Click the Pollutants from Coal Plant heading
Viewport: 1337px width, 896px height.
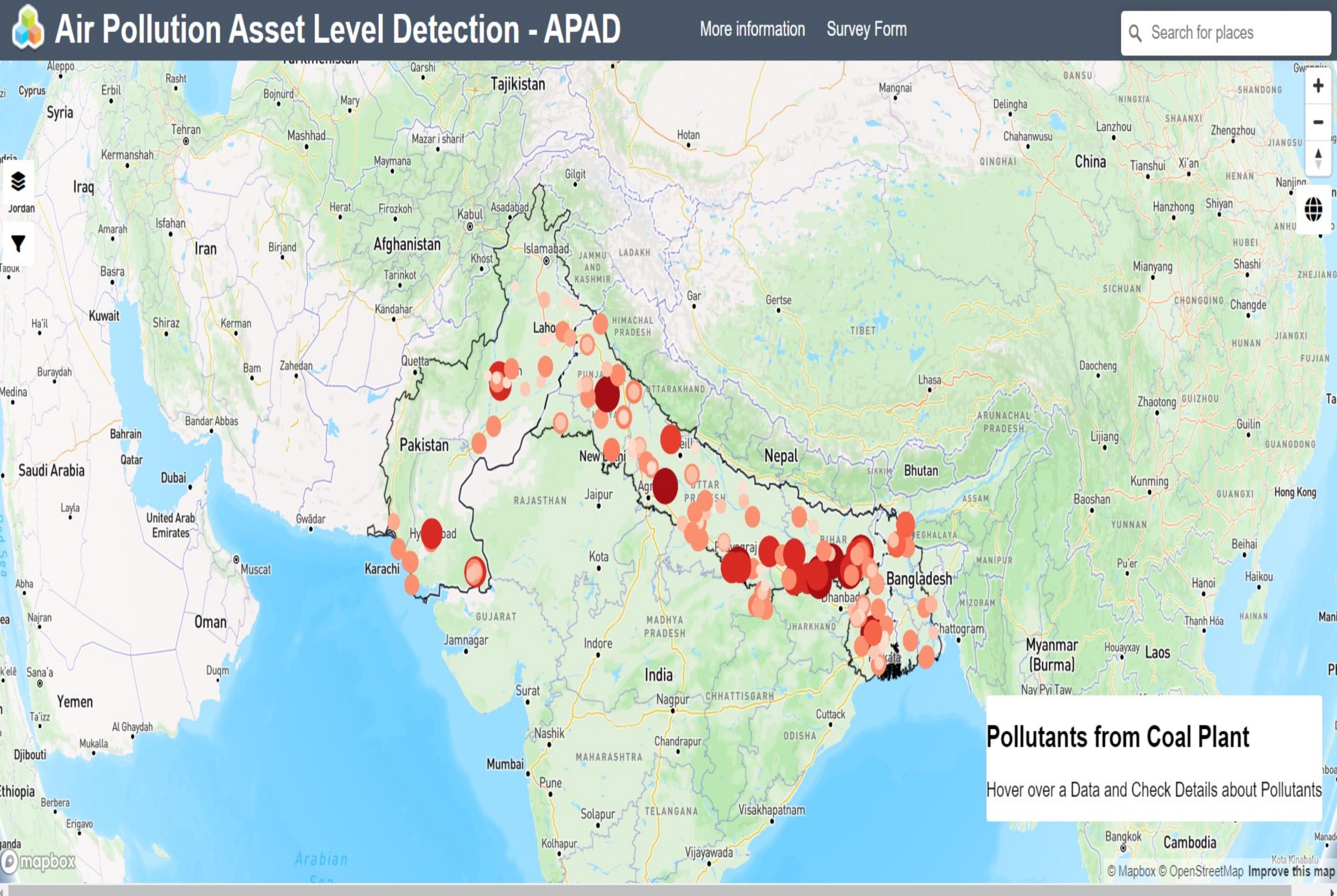click(x=1118, y=737)
